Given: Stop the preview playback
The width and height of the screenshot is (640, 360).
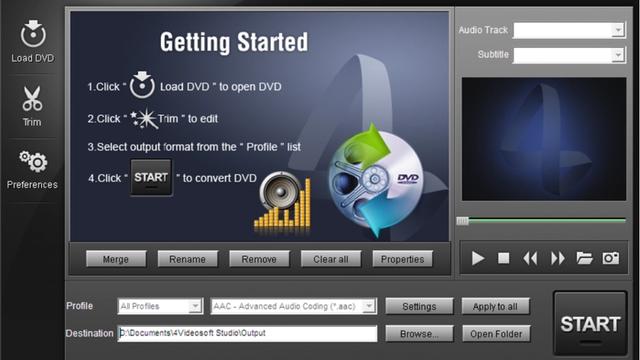Looking at the screenshot, I should tap(504, 258).
